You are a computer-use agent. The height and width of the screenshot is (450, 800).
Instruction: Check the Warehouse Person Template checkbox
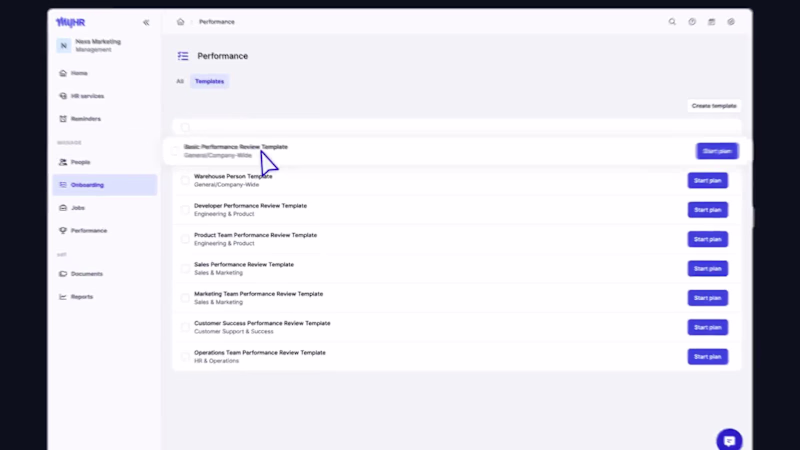point(185,181)
